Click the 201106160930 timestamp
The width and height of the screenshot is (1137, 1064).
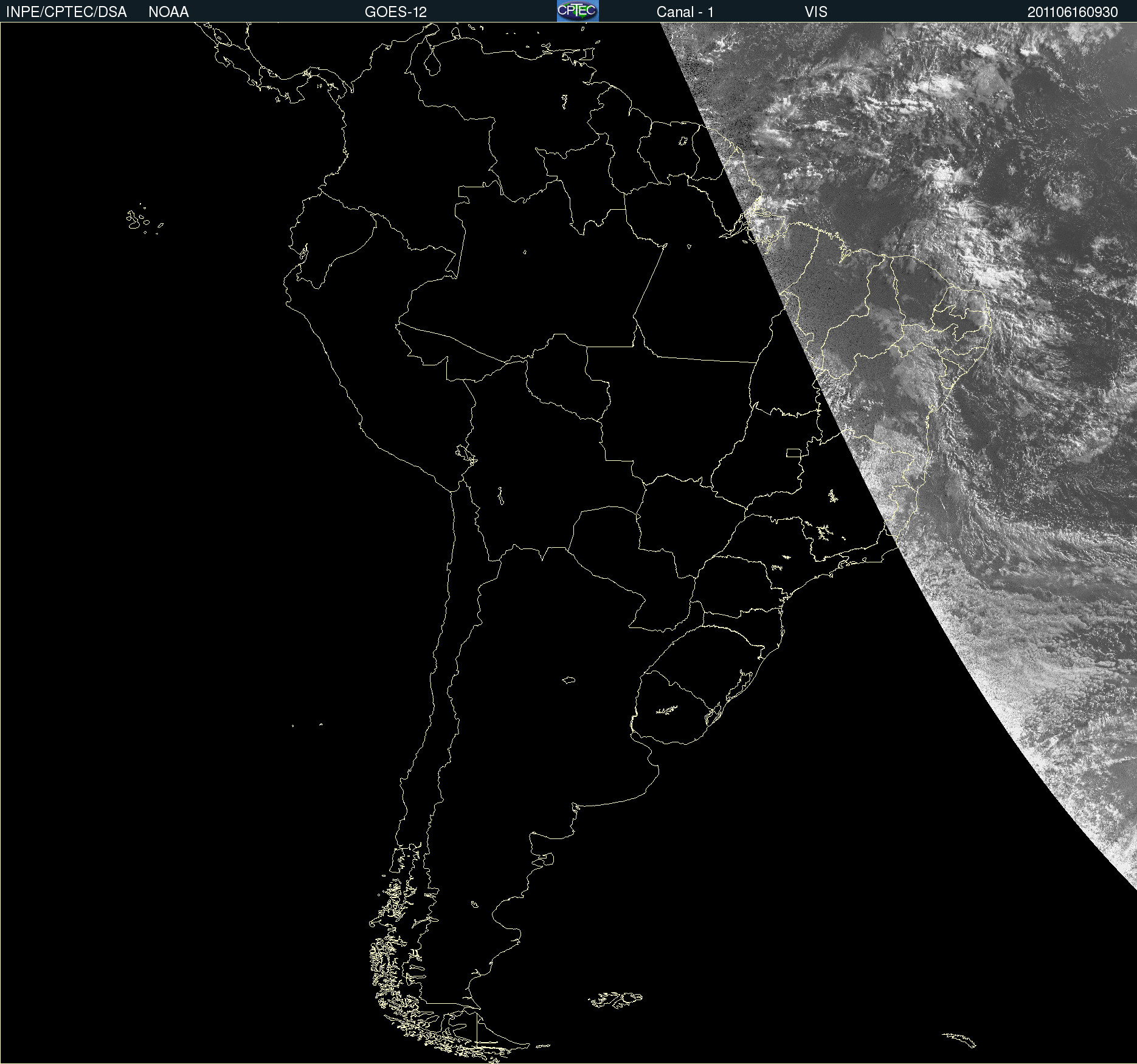tap(1073, 12)
